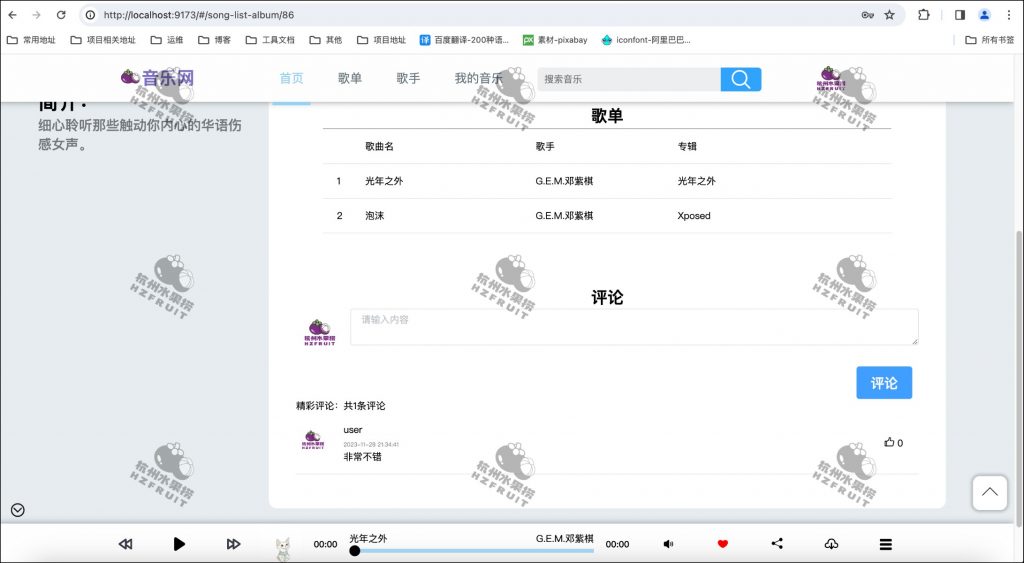
Task: Open the Chrome three-dot menu
Action: pos(1009,14)
